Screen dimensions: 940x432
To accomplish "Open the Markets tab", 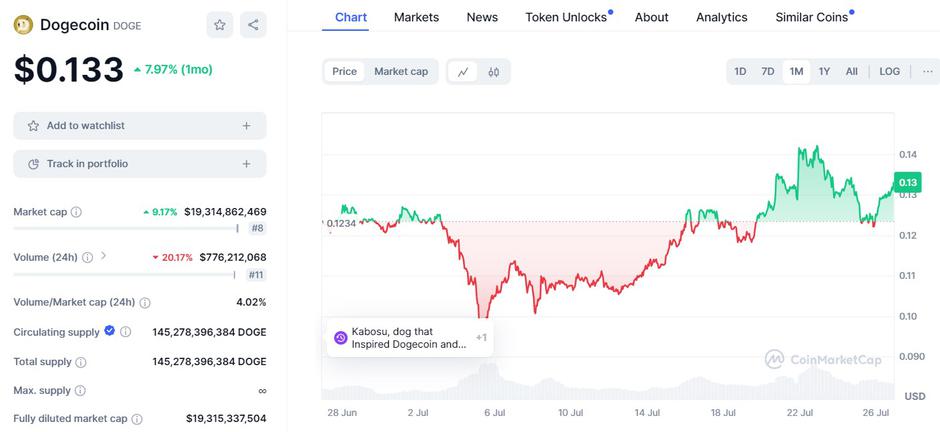I will coord(416,17).
